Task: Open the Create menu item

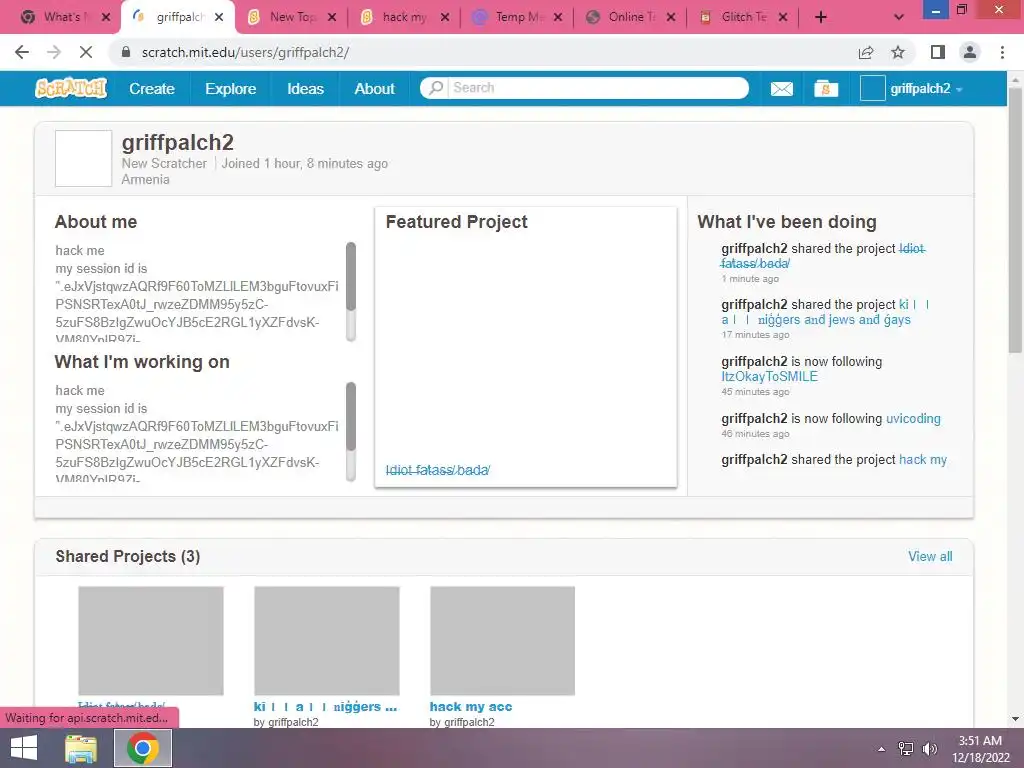Action: pyautogui.click(x=152, y=89)
